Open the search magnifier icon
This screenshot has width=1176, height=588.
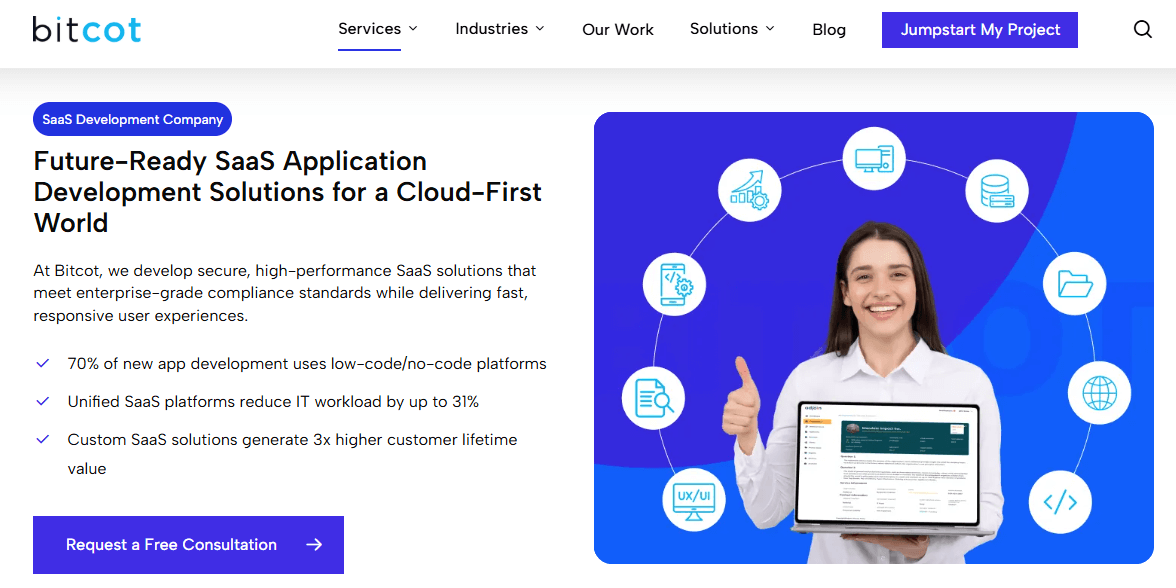pos(1142,29)
